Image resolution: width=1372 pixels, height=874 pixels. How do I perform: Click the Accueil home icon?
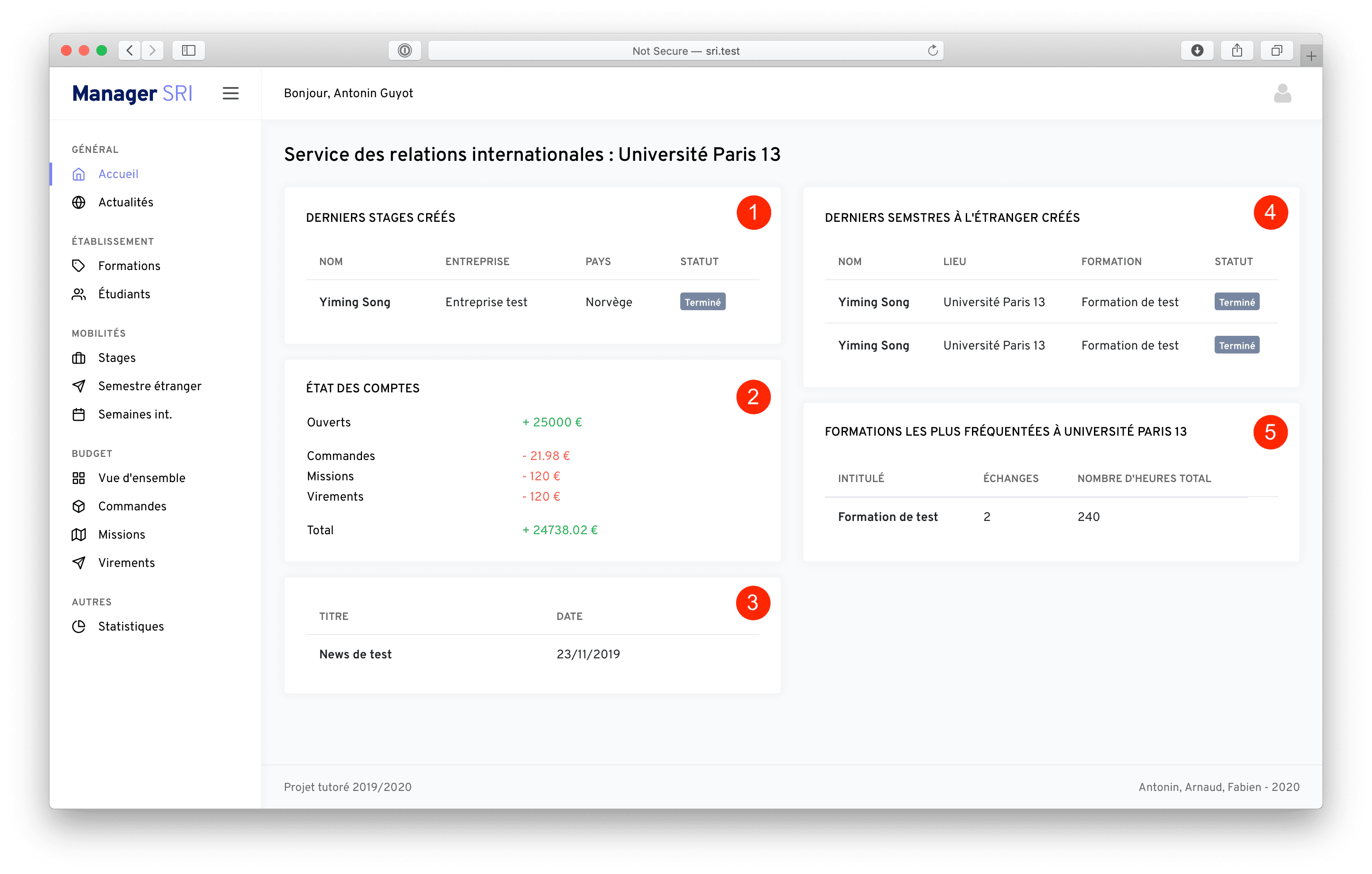(79, 175)
